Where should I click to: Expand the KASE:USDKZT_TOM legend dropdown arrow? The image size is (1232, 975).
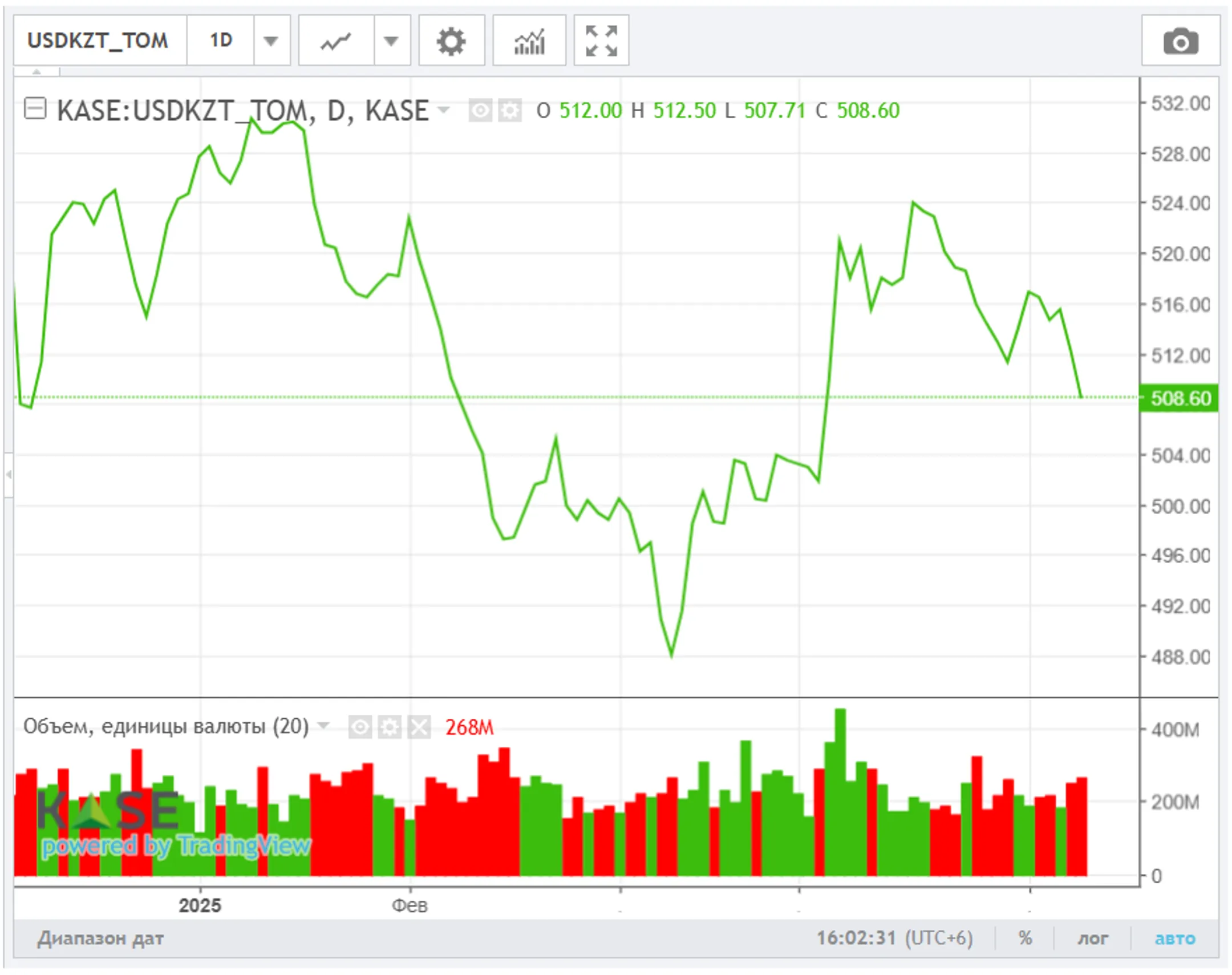click(x=443, y=109)
